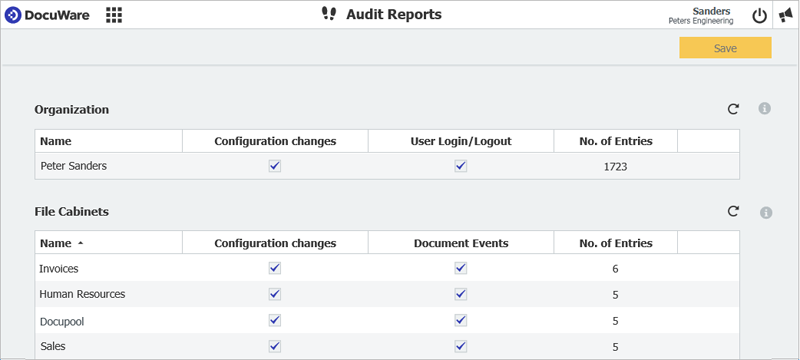Click the Audit Reports footprints icon
Viewport: 800px width, 360px height.
tap(329, 14)
